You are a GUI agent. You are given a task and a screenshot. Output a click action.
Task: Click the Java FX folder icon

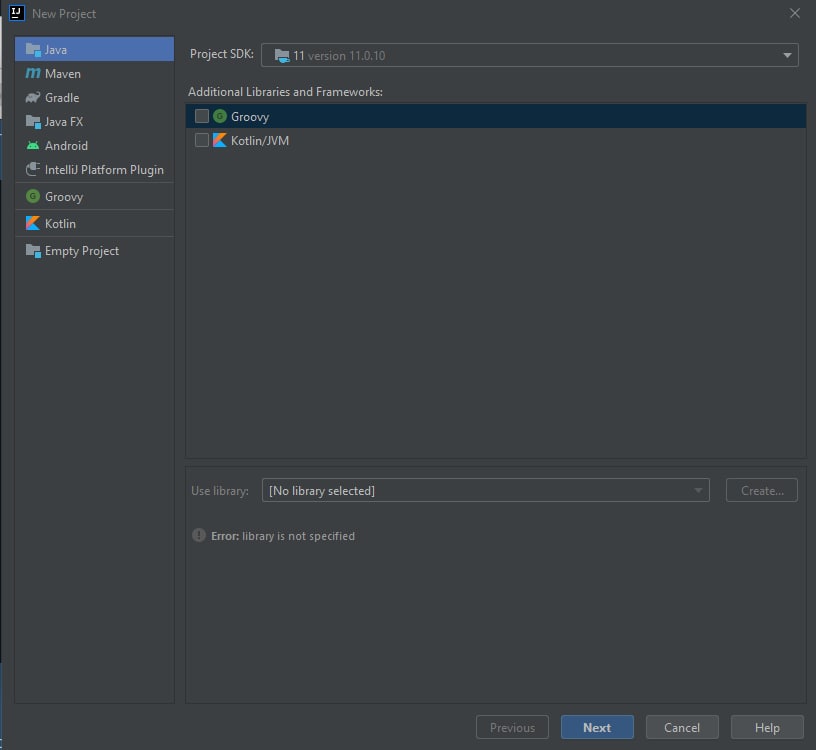[33, 122]
